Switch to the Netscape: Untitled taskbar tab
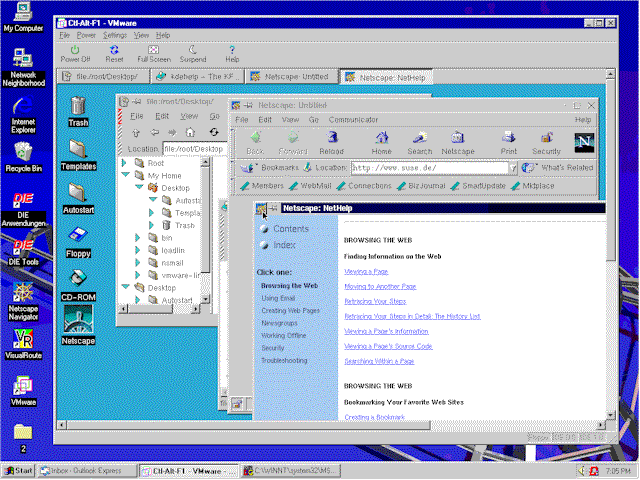 click(x=292, y=76)
